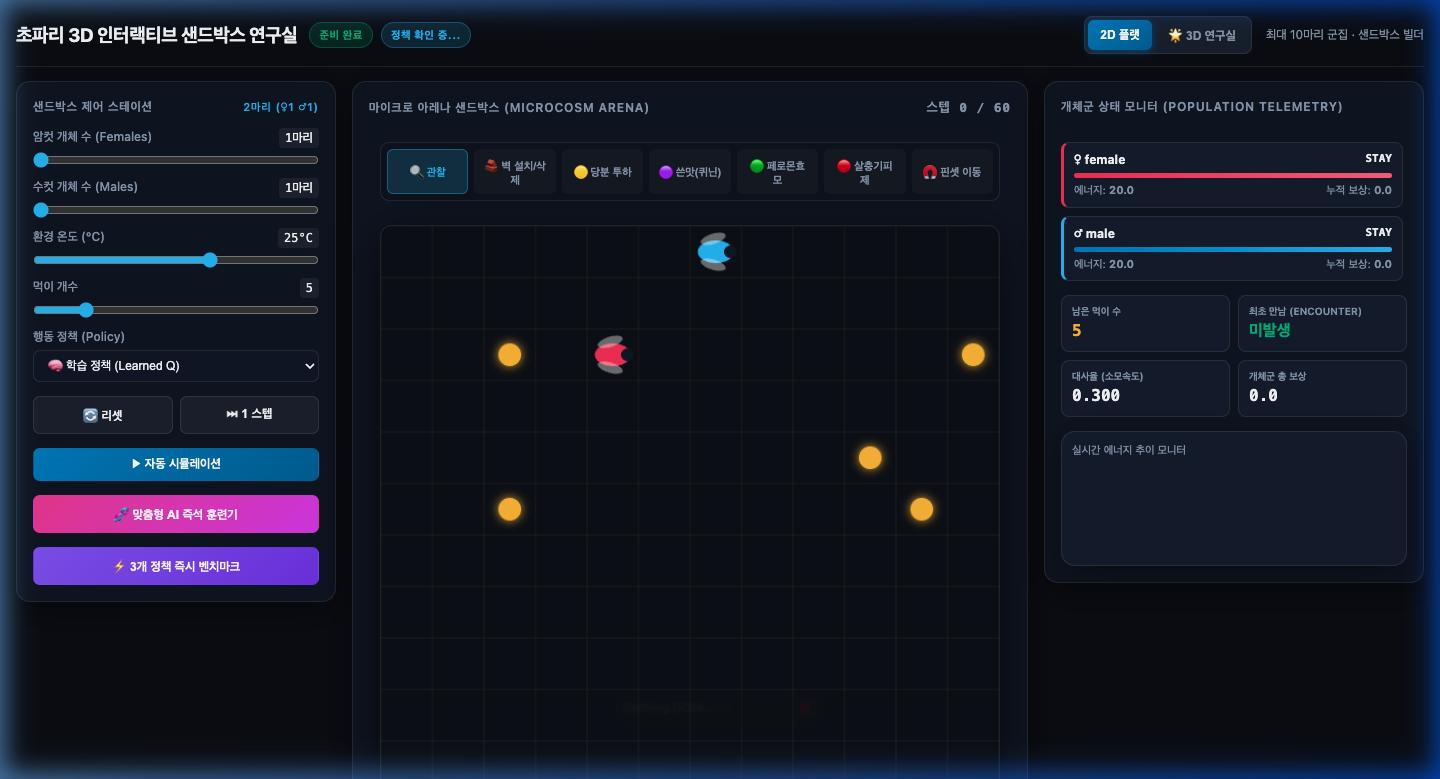This screenshot has height=779, width=1440.
Task: Run 3개 정책 즉시 벤치마크
Action: tap(176, 566)
